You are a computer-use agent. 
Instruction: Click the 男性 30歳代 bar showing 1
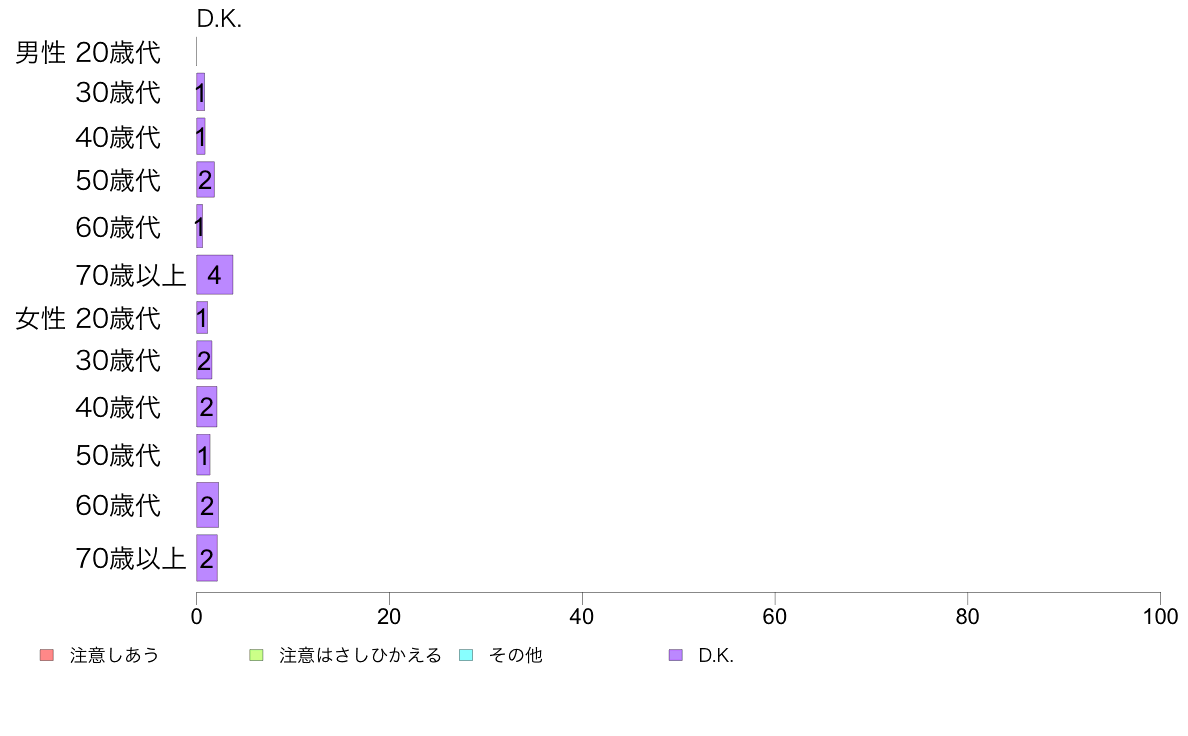click(200, 92)
